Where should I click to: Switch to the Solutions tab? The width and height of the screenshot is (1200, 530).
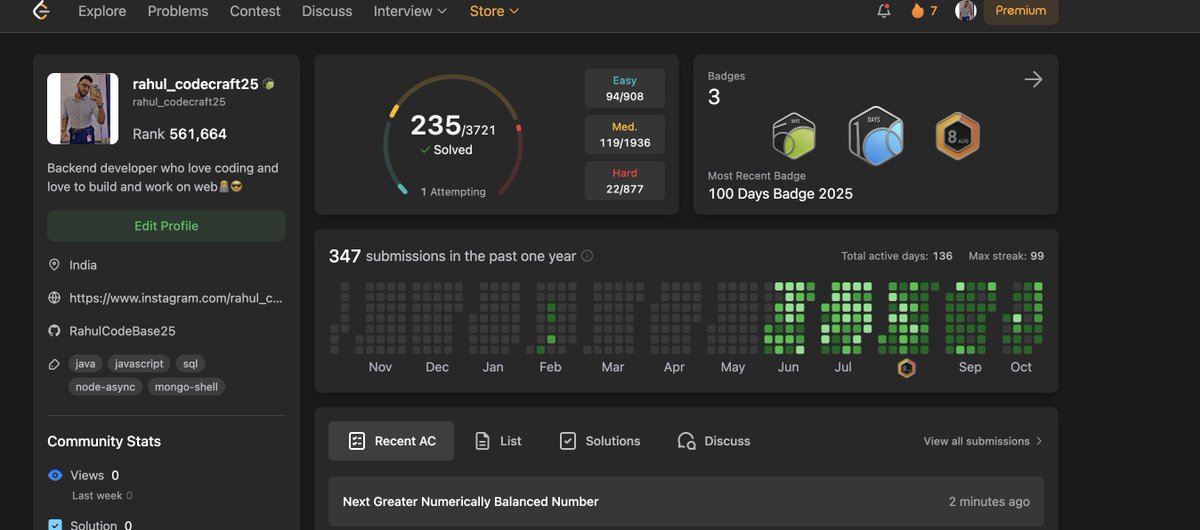coord(600,441)
